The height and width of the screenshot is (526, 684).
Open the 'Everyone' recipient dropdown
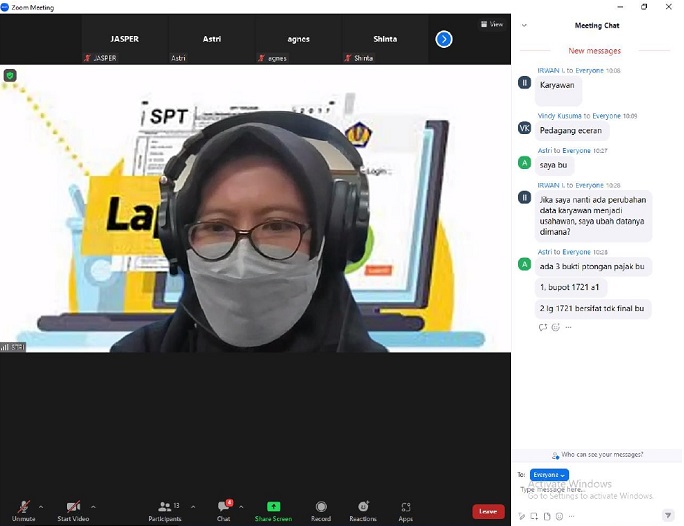[x=549, y=474]
